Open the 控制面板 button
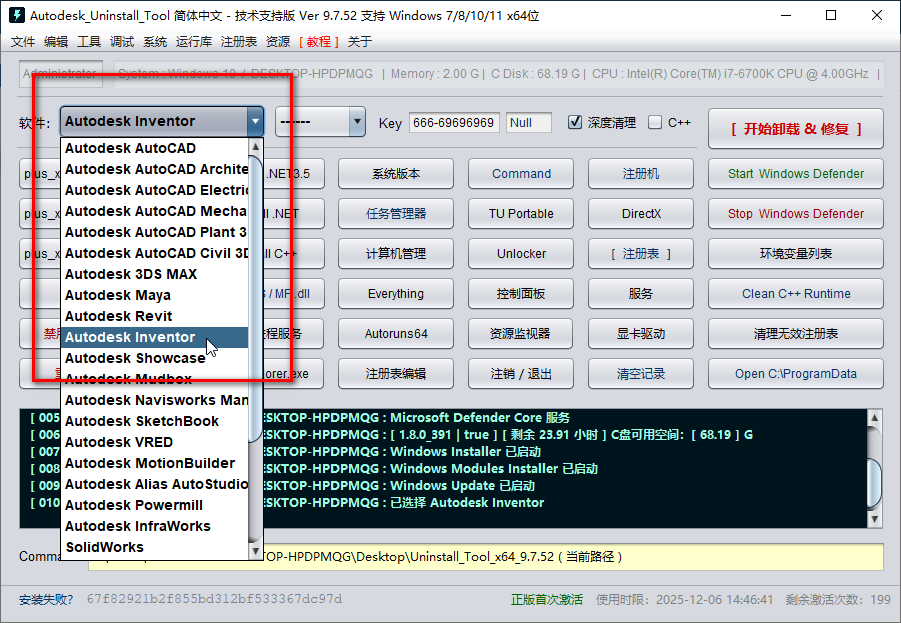901x623 pixels. [521, 294]
